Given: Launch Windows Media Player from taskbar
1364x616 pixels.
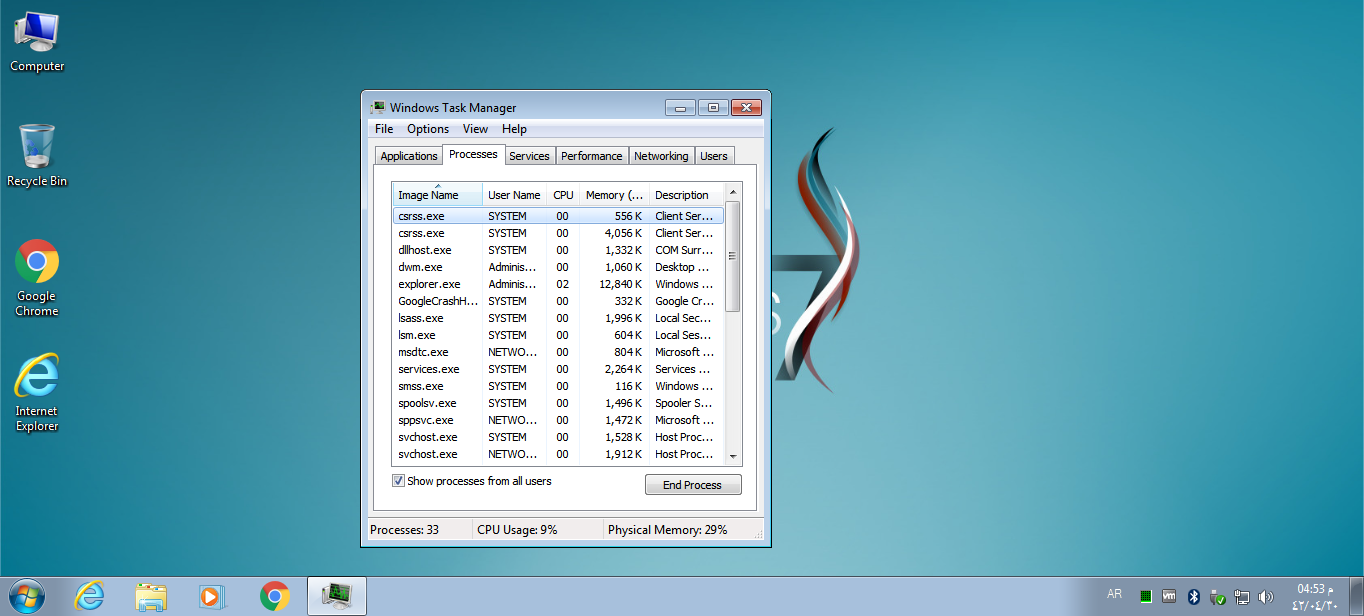Looking at the screenshot, I should (x=212, y=596).
